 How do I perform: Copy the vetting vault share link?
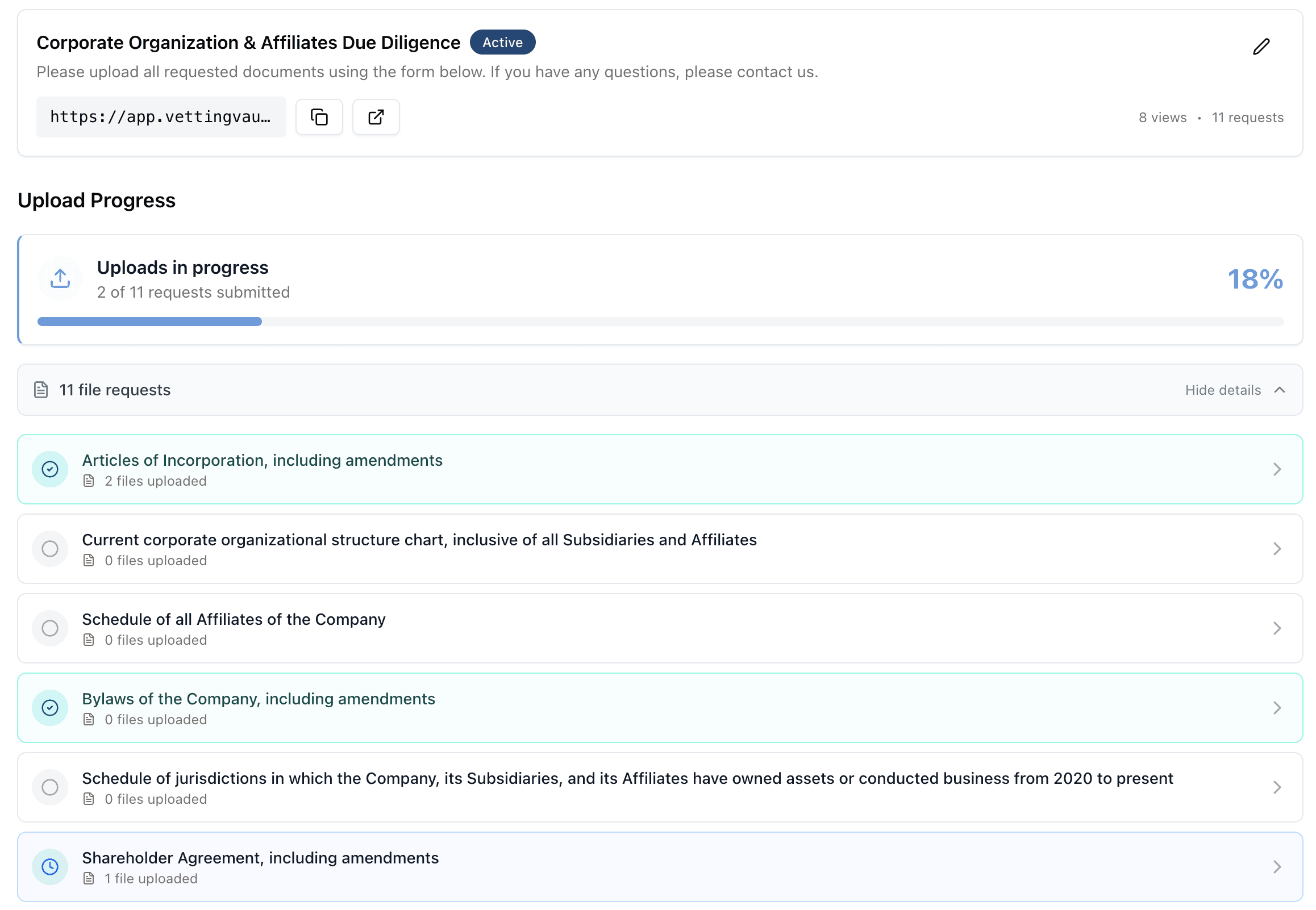tap(319, 116)
